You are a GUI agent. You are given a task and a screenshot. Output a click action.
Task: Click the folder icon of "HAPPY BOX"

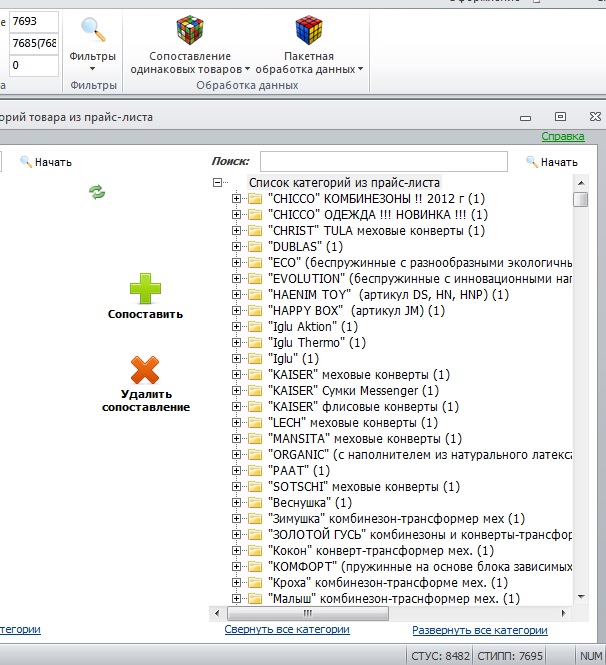255,310
